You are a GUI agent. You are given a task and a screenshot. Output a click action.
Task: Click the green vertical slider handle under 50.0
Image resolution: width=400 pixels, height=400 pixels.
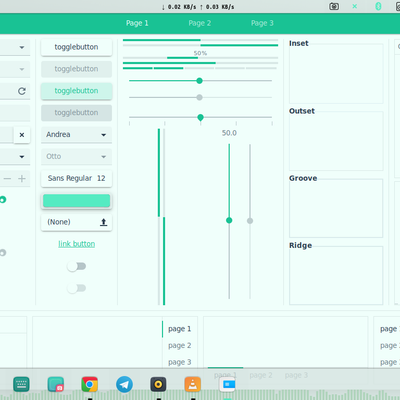pos(229,220)
